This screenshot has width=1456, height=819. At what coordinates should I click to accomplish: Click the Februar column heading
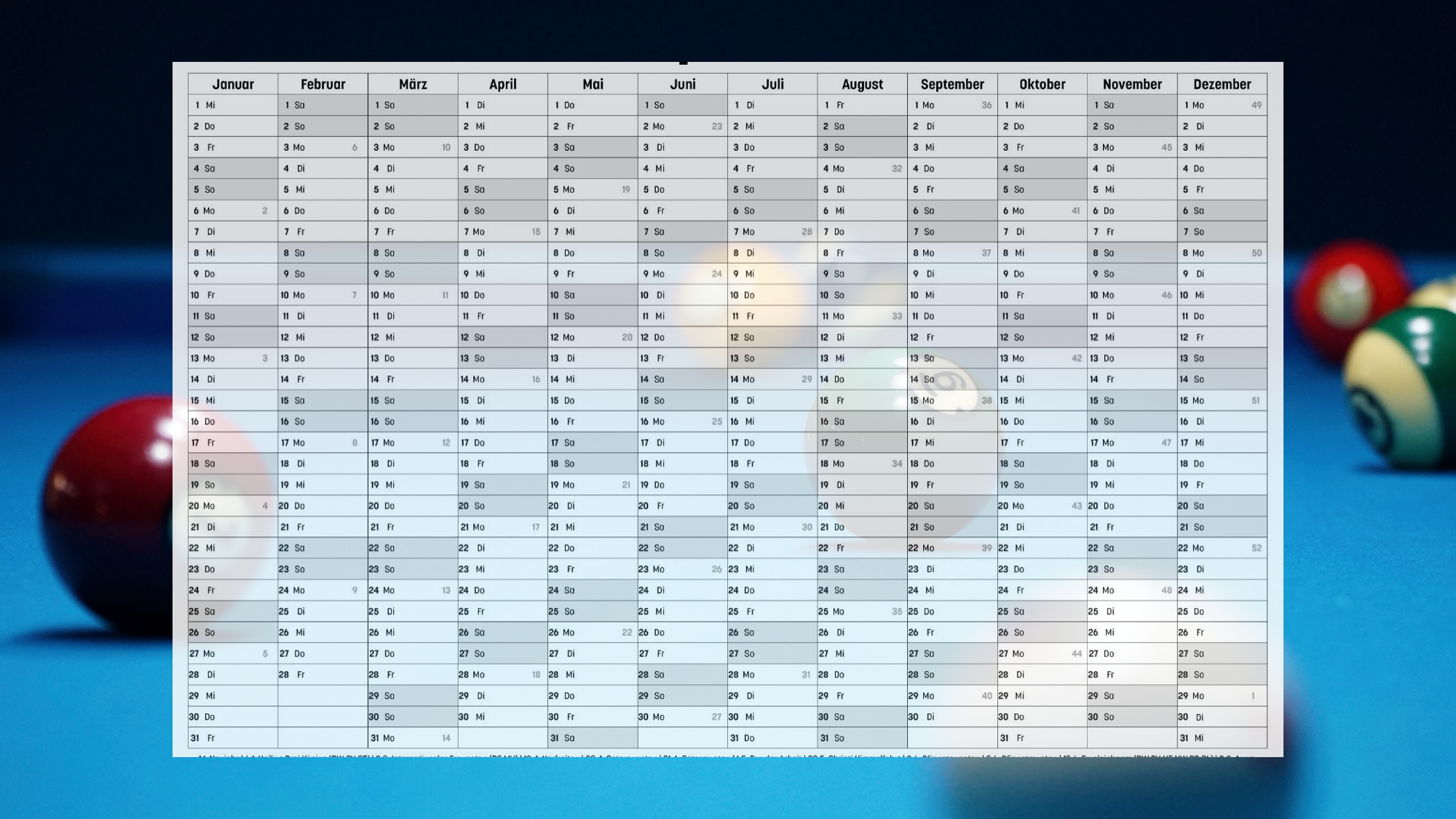(x=323, y=84)
